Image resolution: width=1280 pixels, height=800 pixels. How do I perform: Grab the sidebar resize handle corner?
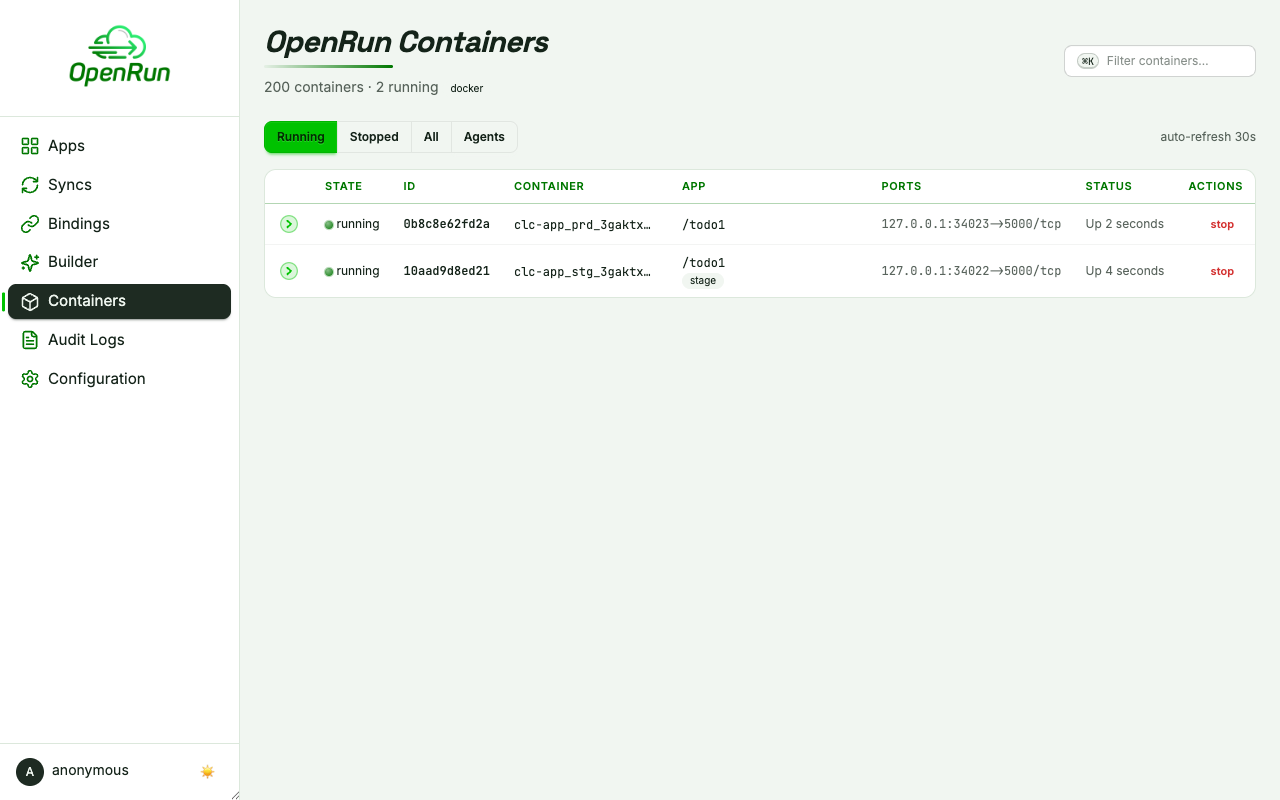(235, 795)
